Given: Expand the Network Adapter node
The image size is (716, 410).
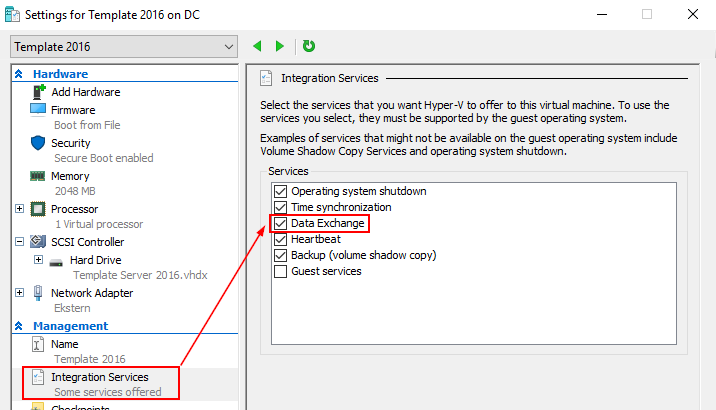Looking at the screenshot, I should pos(20,293).
